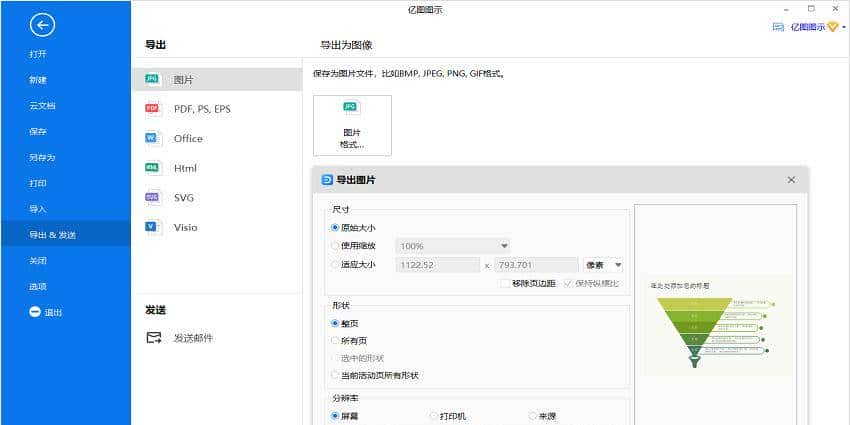Viewport: 850px width, 425px height.
Task: Open 导入 in the sidebar
Action: (x=38, y=209)
